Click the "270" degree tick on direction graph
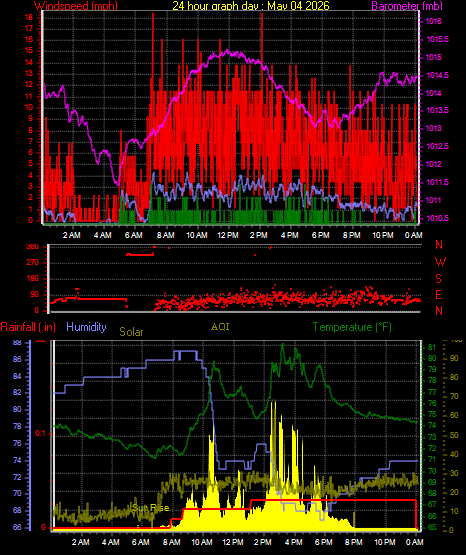The width and height of the screenshot is (466, 555). coord(33,262)
